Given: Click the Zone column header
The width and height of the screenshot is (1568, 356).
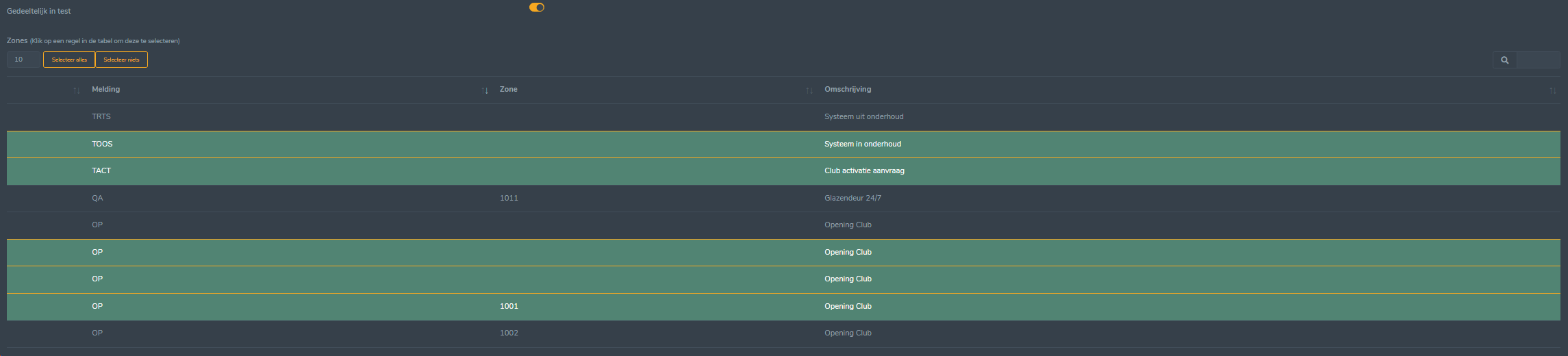Looking at the screenshot, I should [508, 90].
